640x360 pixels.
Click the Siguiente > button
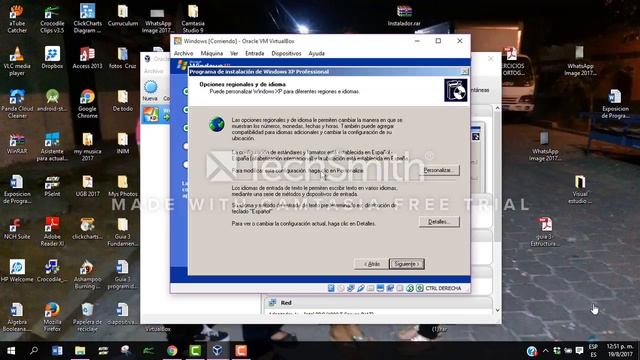point(407,264)
